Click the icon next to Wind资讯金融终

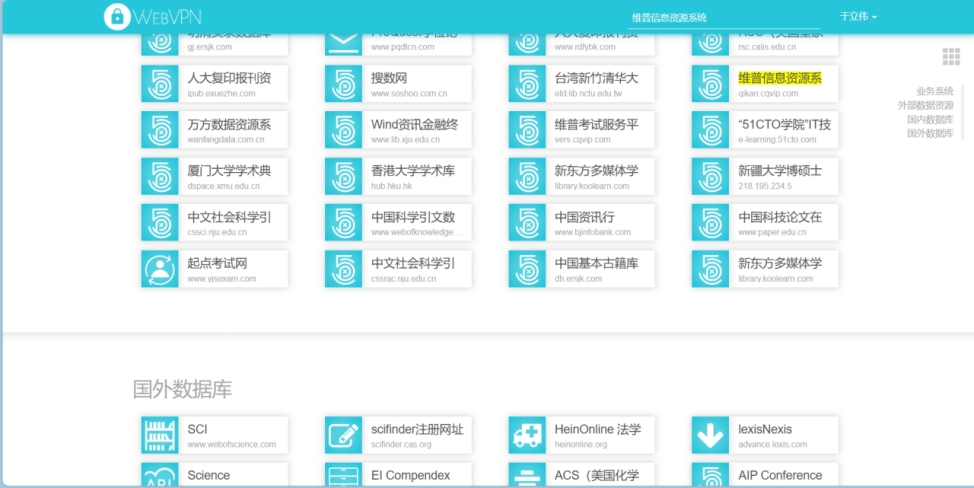click(344, 130)
